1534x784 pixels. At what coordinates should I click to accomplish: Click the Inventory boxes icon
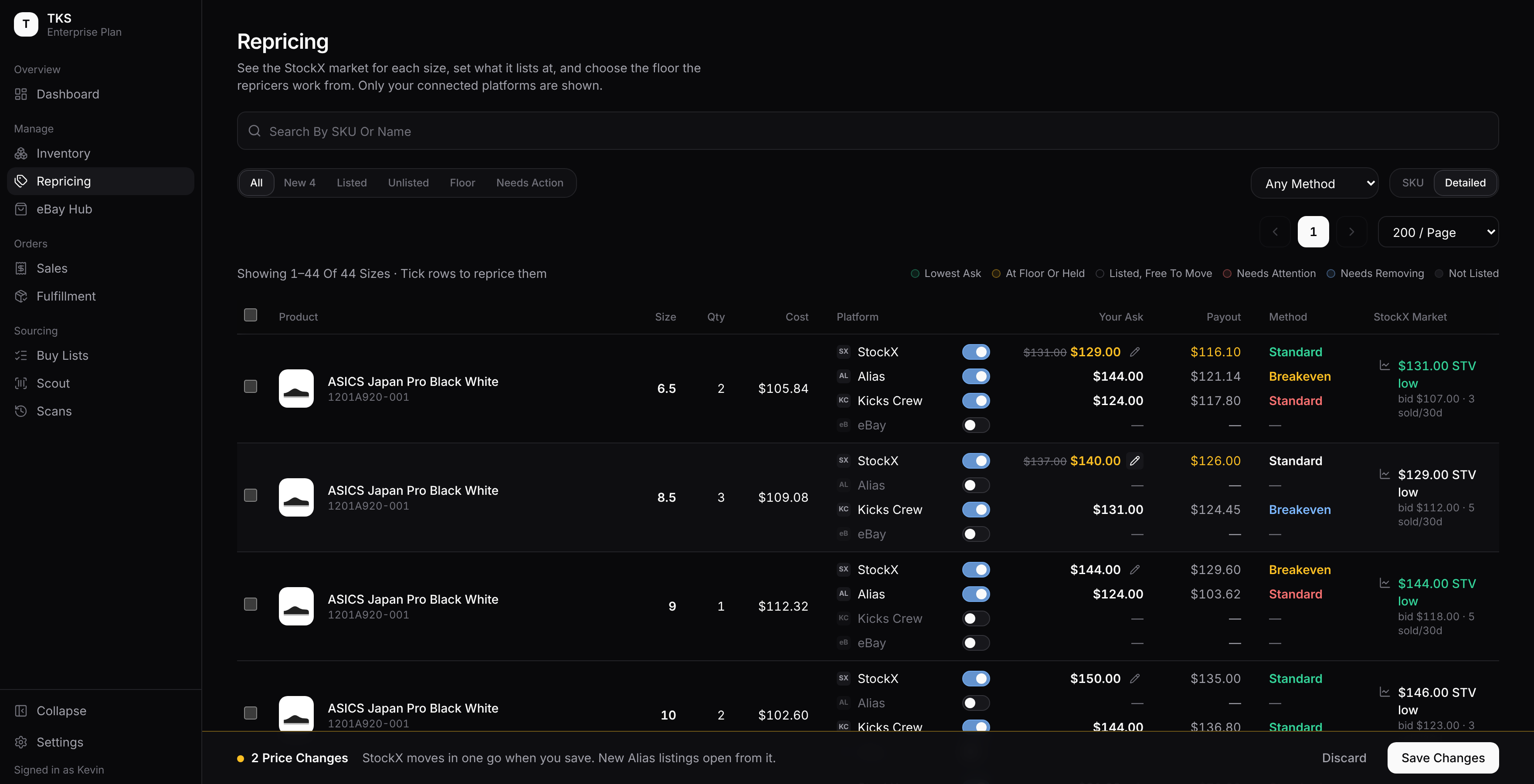[21, 154]
